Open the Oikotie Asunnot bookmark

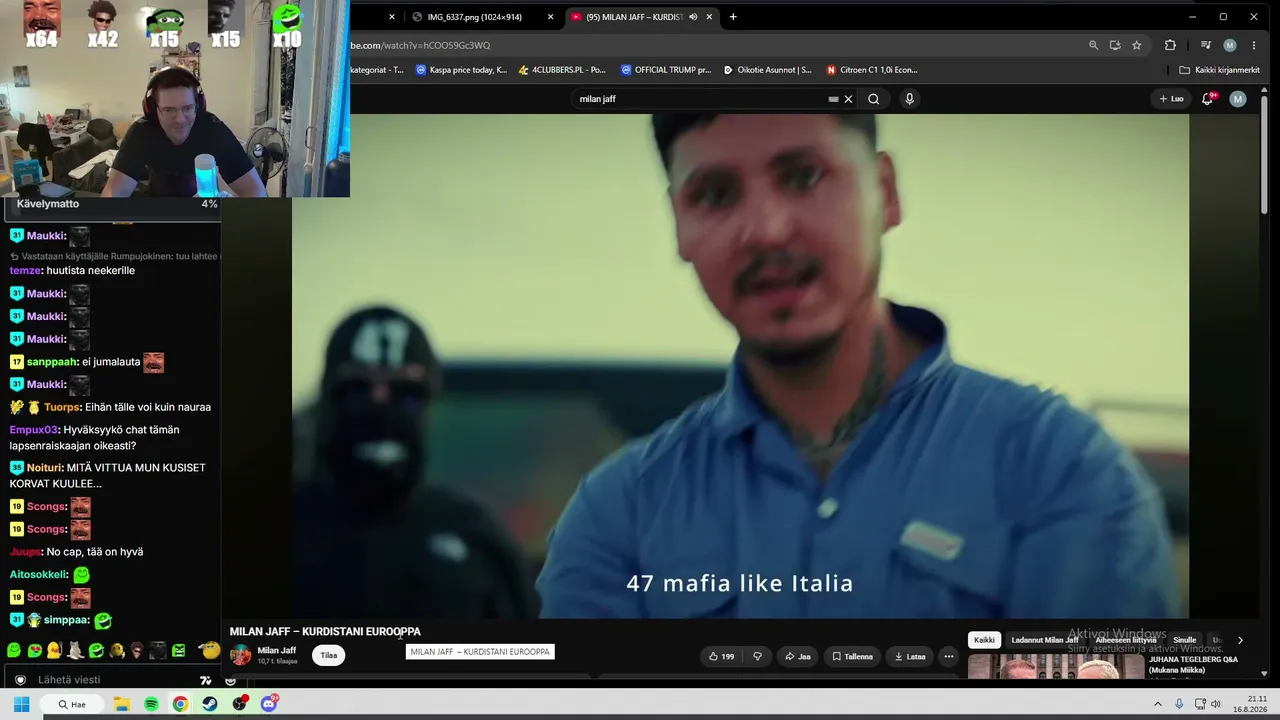point(767,70)
